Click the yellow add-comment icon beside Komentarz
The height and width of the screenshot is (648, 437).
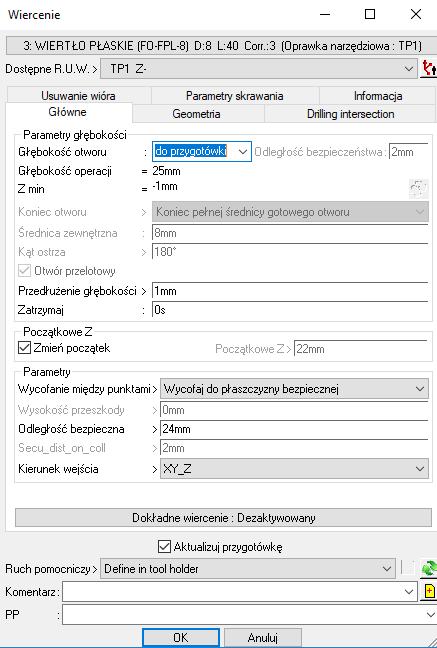(x=429, y=592)
